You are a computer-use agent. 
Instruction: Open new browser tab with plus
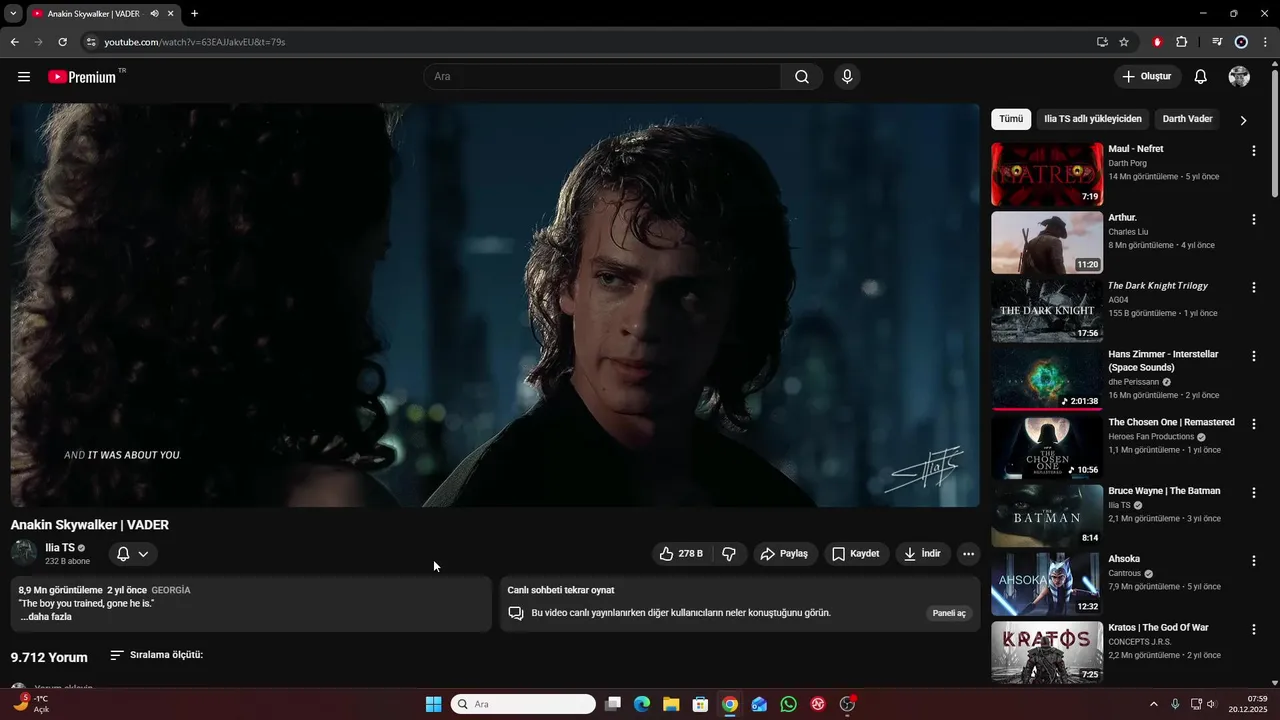pos(194,14)
